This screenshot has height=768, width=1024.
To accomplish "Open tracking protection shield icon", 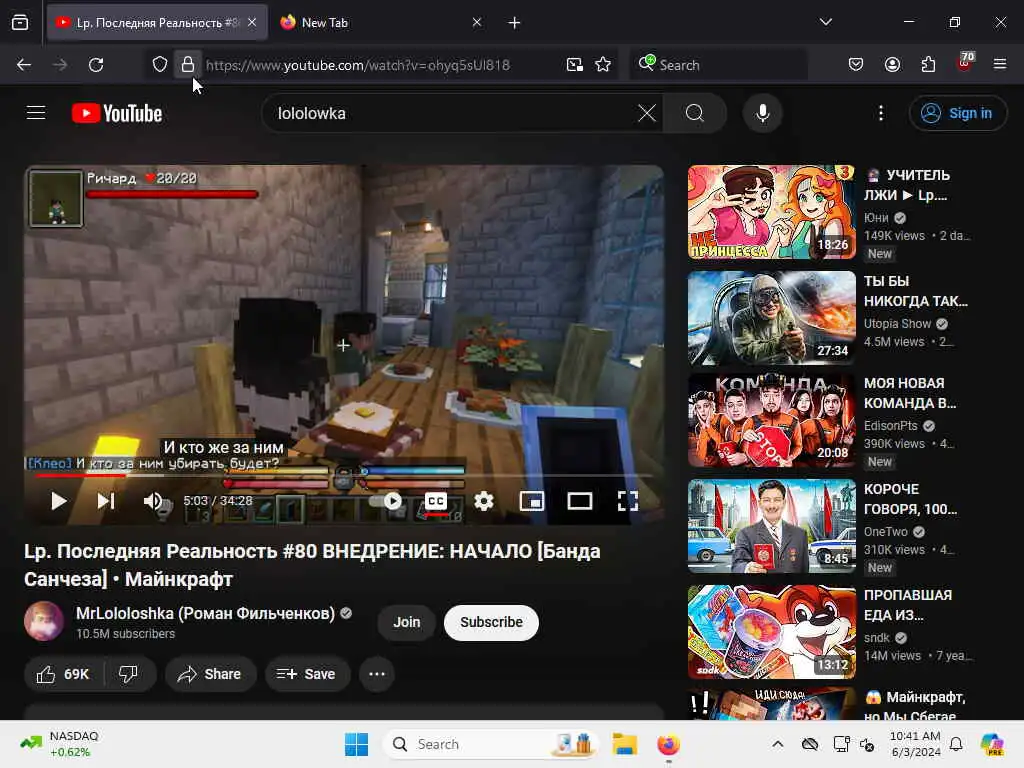I will coord(160,65).
